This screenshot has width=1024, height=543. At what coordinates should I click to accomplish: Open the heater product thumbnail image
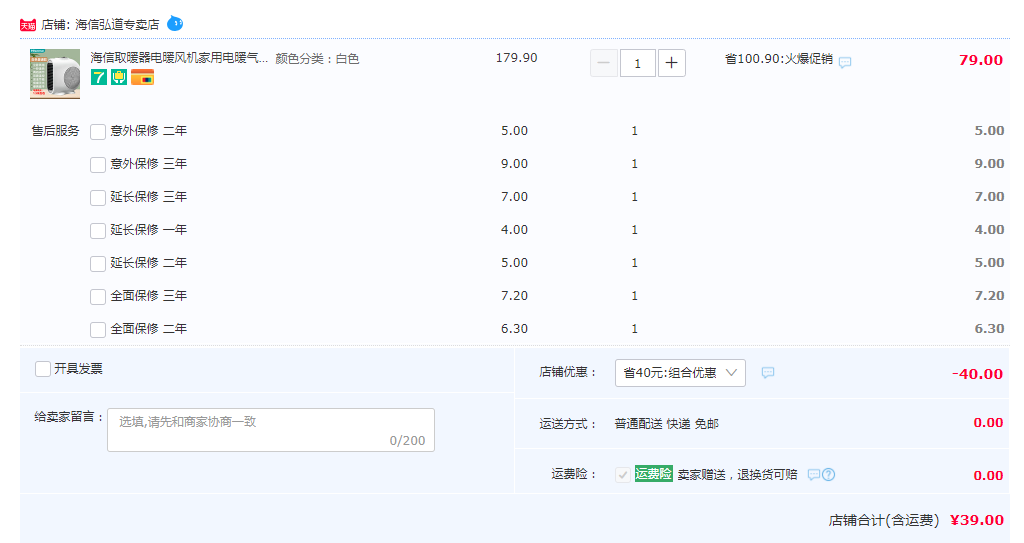(x=55, y=74)
